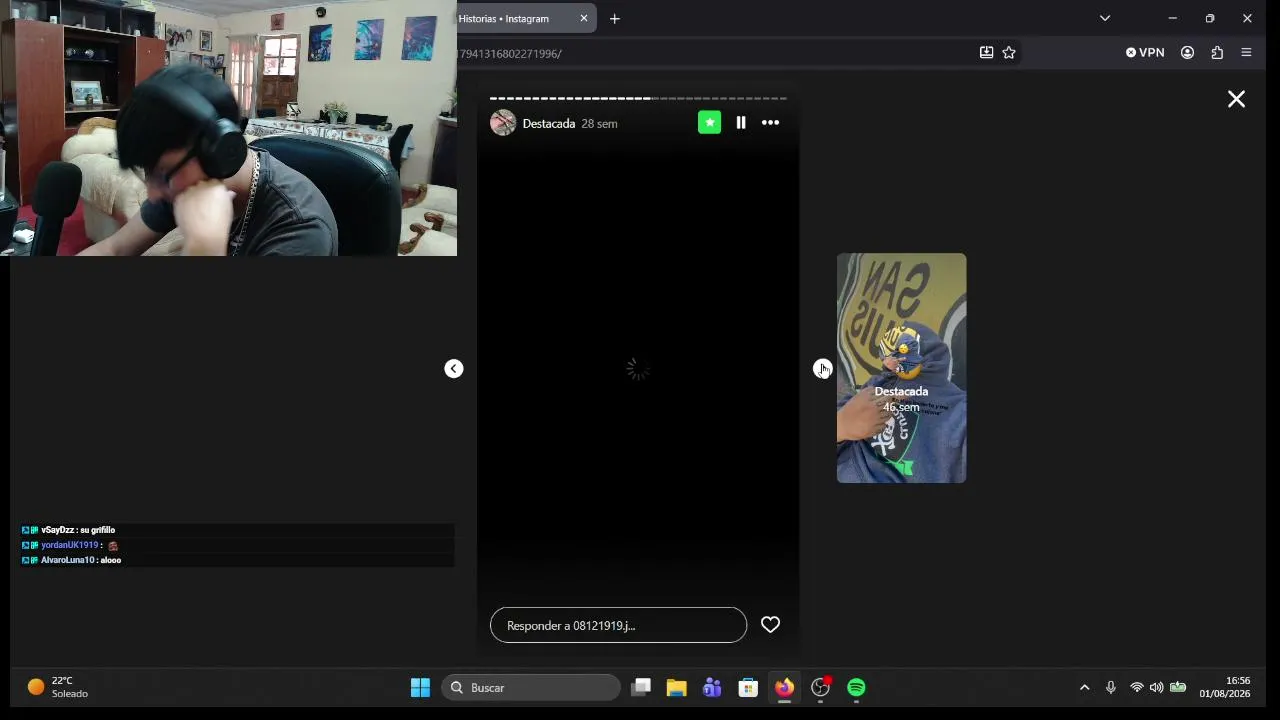Minimize the browser window
Screen dimensions: 1280x720
(x=1172, y=18)
